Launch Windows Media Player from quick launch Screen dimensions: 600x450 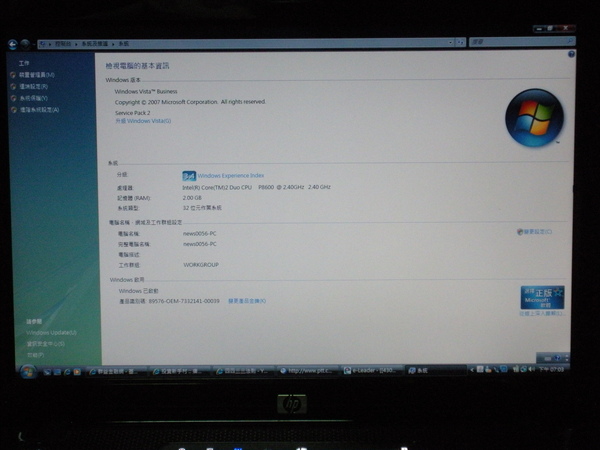tap(77, 372)
